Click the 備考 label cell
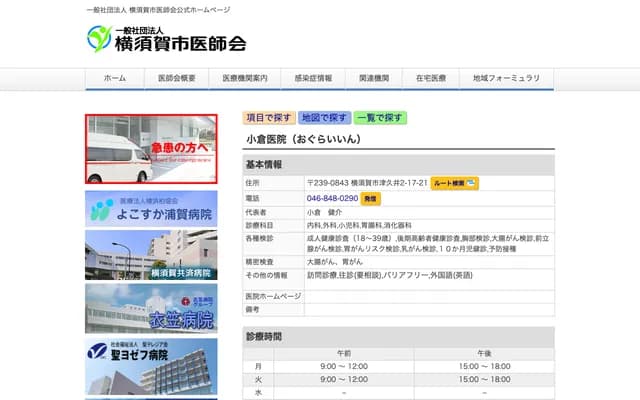This screenshot has width=640, height=400. tap(273, 310)
